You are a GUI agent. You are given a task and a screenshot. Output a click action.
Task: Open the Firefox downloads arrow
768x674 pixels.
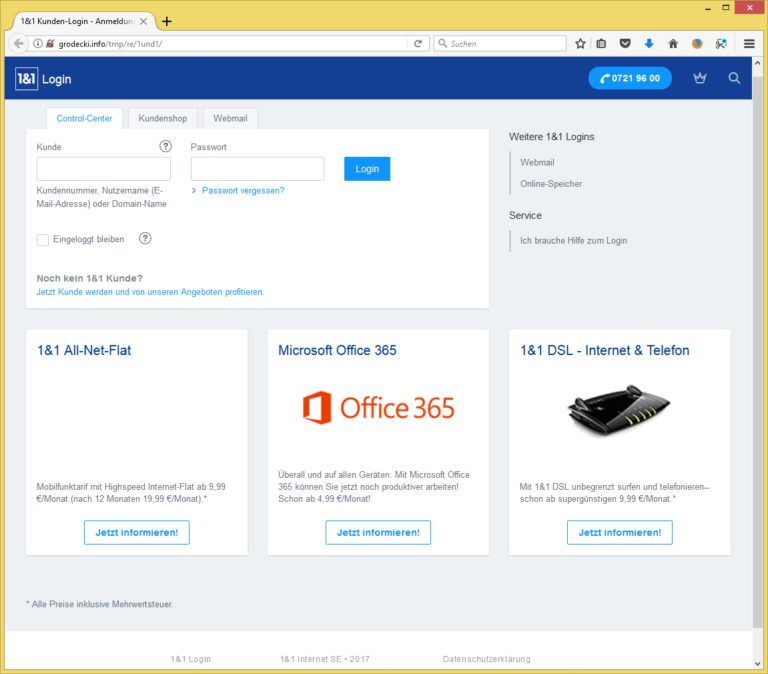(x=649, y=44)
